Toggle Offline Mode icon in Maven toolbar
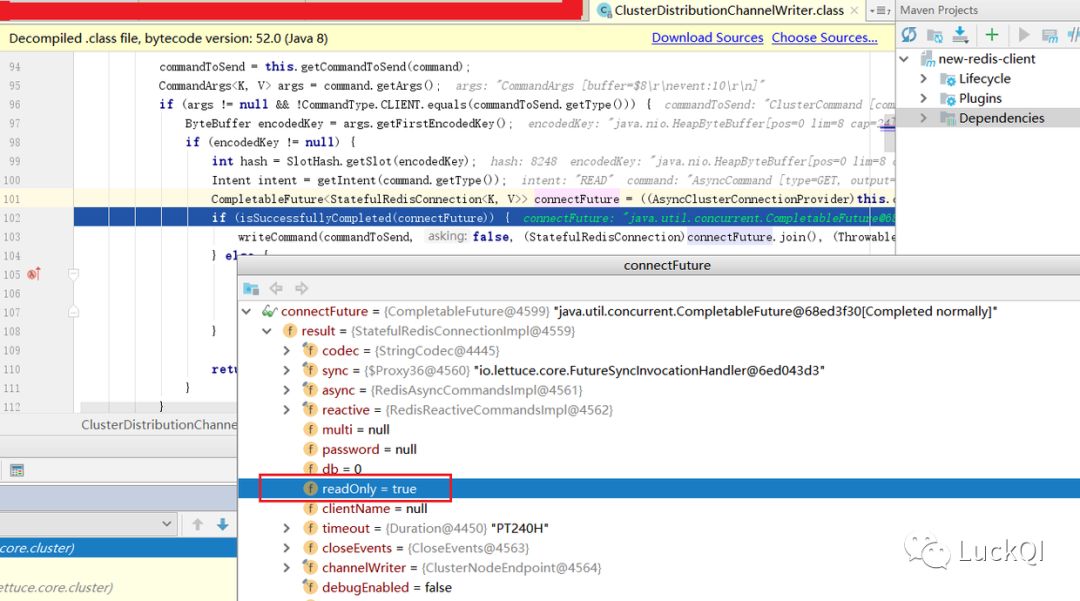Screen dimensions: 1080x601 [1073, 35]
